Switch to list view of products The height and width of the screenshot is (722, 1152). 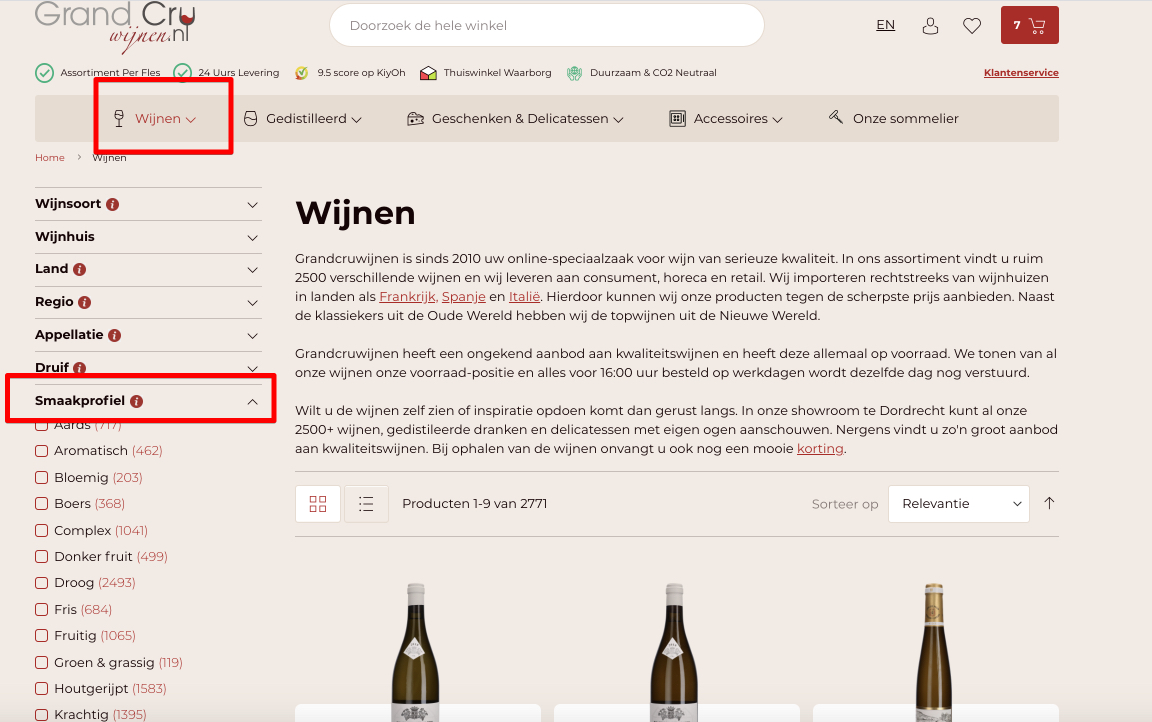click(x=366, y=504)
